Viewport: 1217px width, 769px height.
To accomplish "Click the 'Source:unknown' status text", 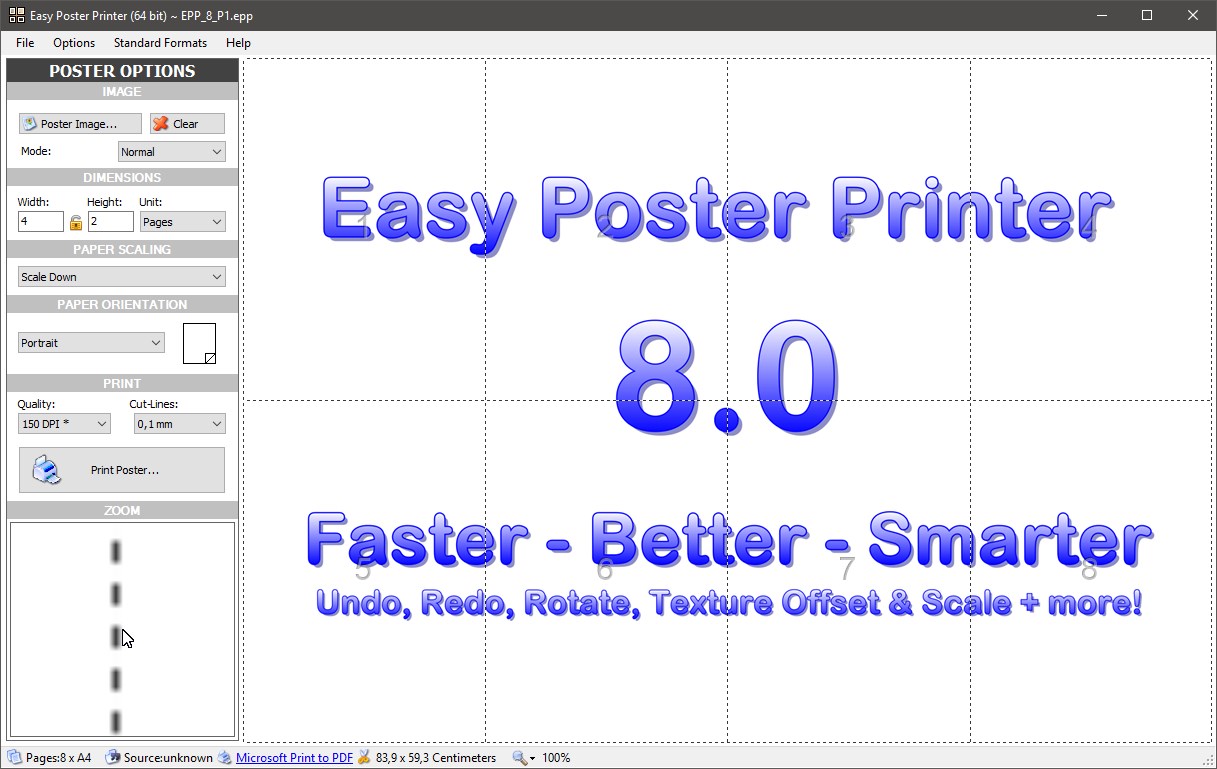I will (168, 758).
